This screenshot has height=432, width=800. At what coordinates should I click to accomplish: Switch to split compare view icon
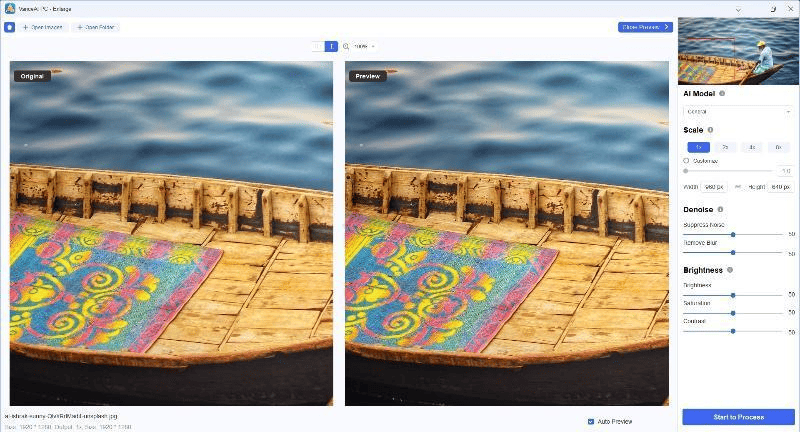318,46
